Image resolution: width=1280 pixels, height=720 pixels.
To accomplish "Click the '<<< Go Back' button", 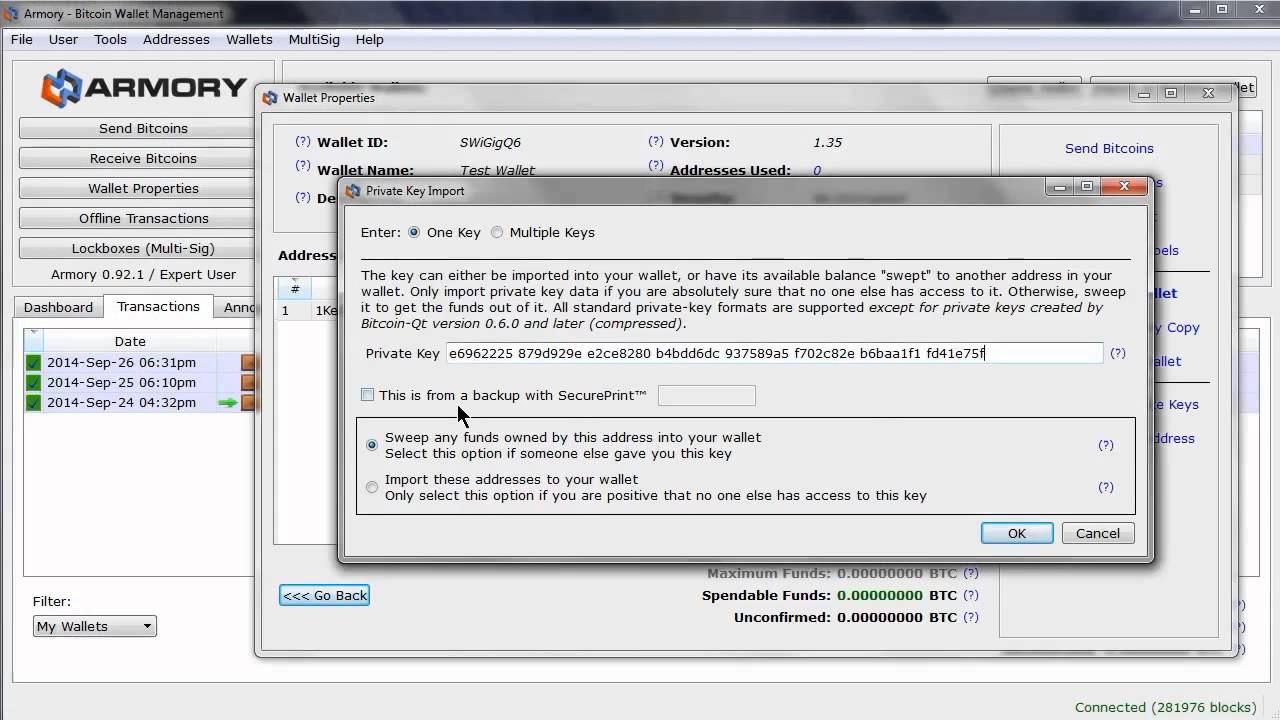I will pyautogui.click(x=325, y=595).
